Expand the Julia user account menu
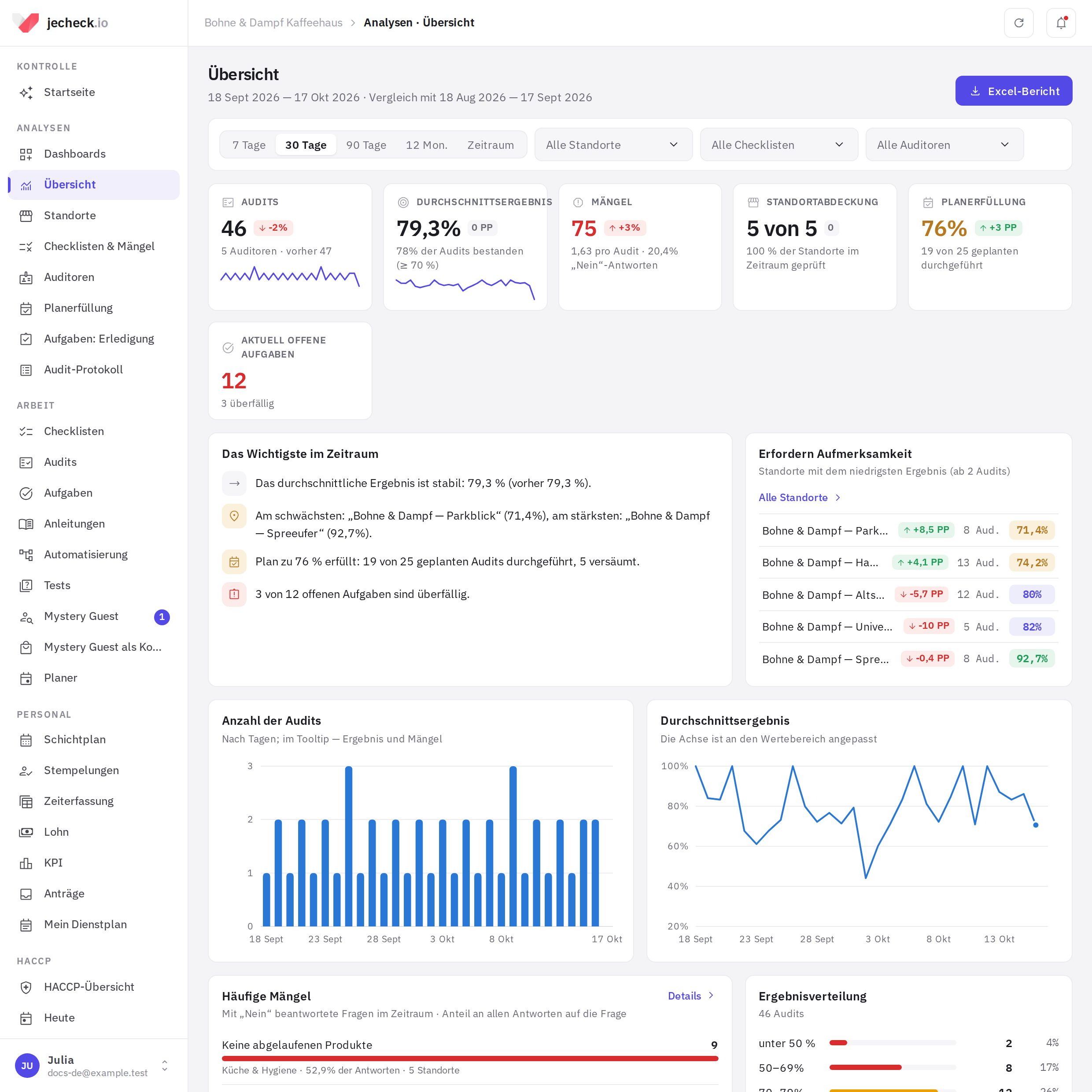1092x1092 pixels. [x=94, y=1066]
